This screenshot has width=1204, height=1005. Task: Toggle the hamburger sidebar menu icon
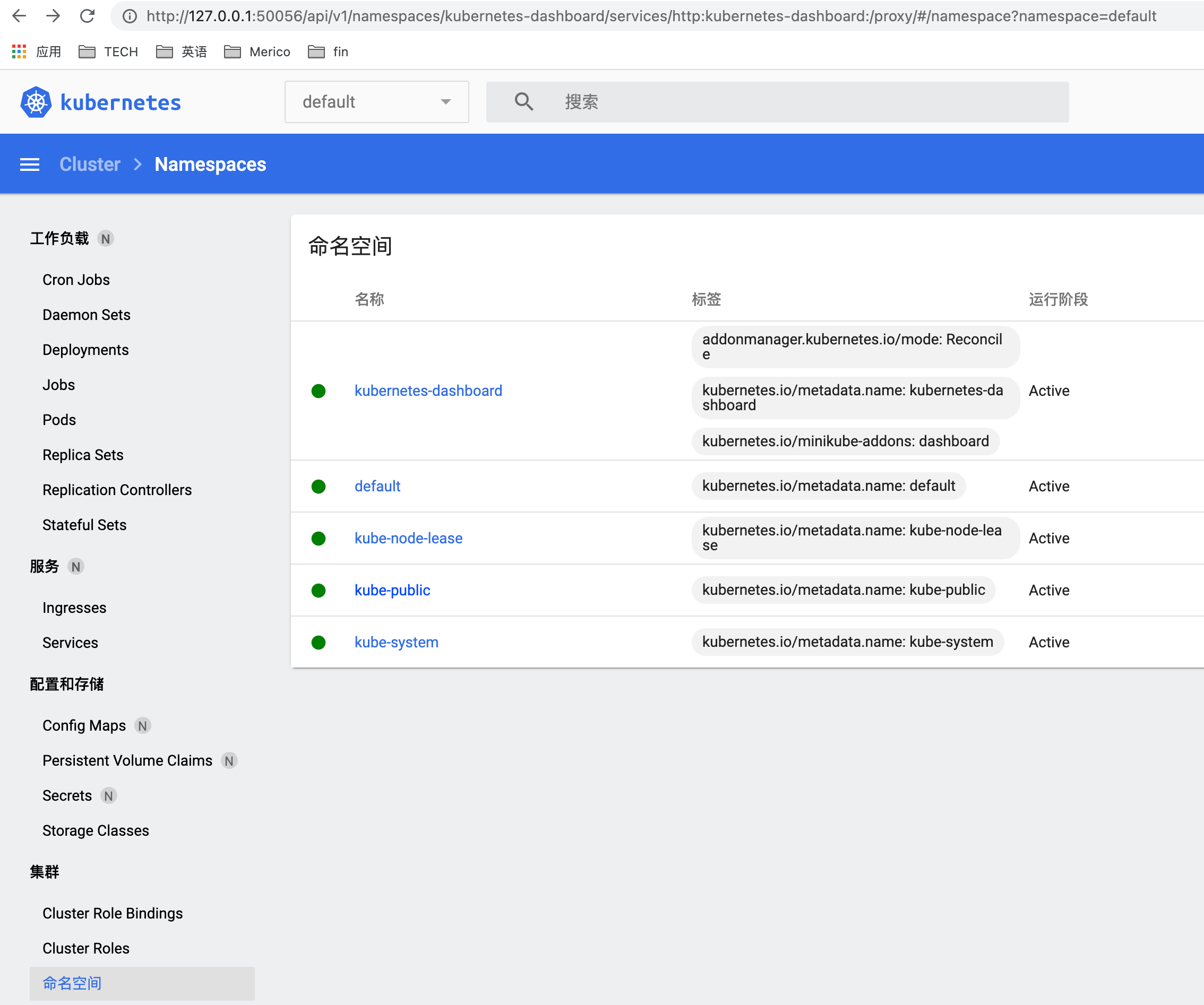pos(30,164)
